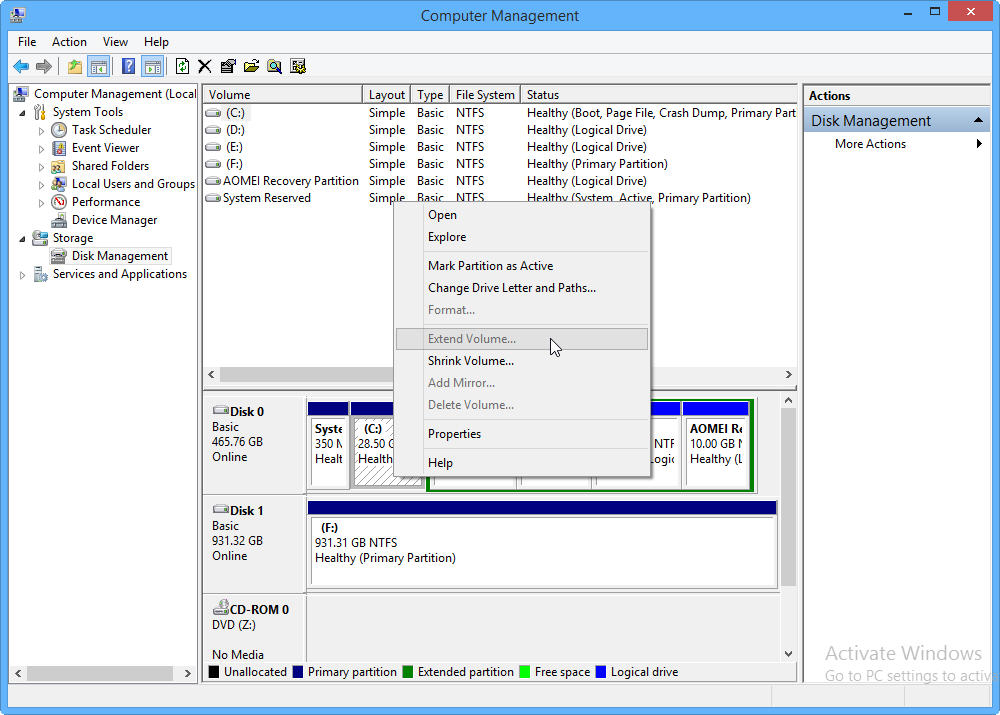Toggle the Show/Hide Console Tree button
Image resolution: width=1000 pixels, height=715 pixels.
98,67
